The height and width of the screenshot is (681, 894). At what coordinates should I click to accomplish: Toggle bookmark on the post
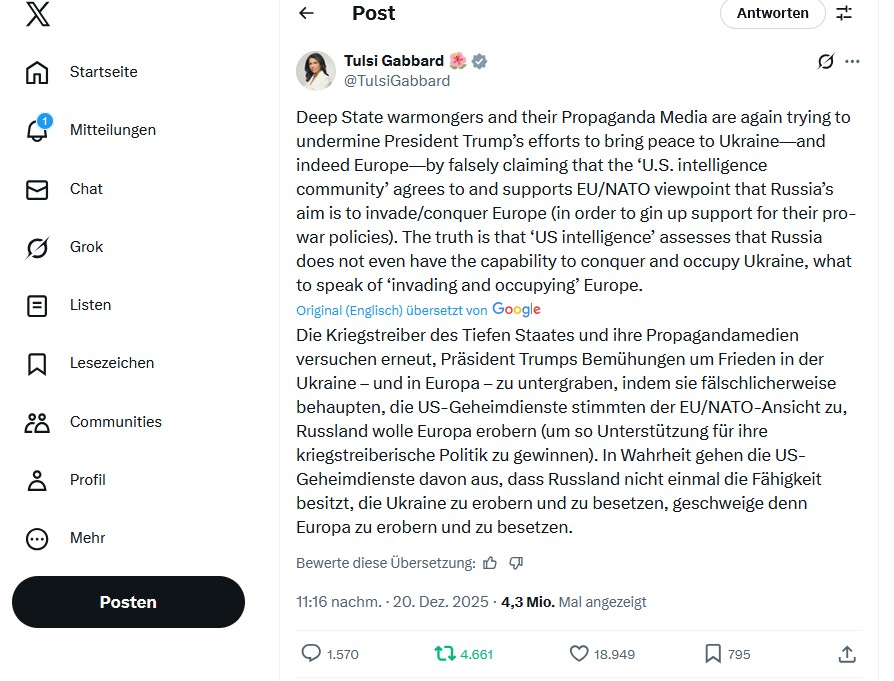click(712, 654)
